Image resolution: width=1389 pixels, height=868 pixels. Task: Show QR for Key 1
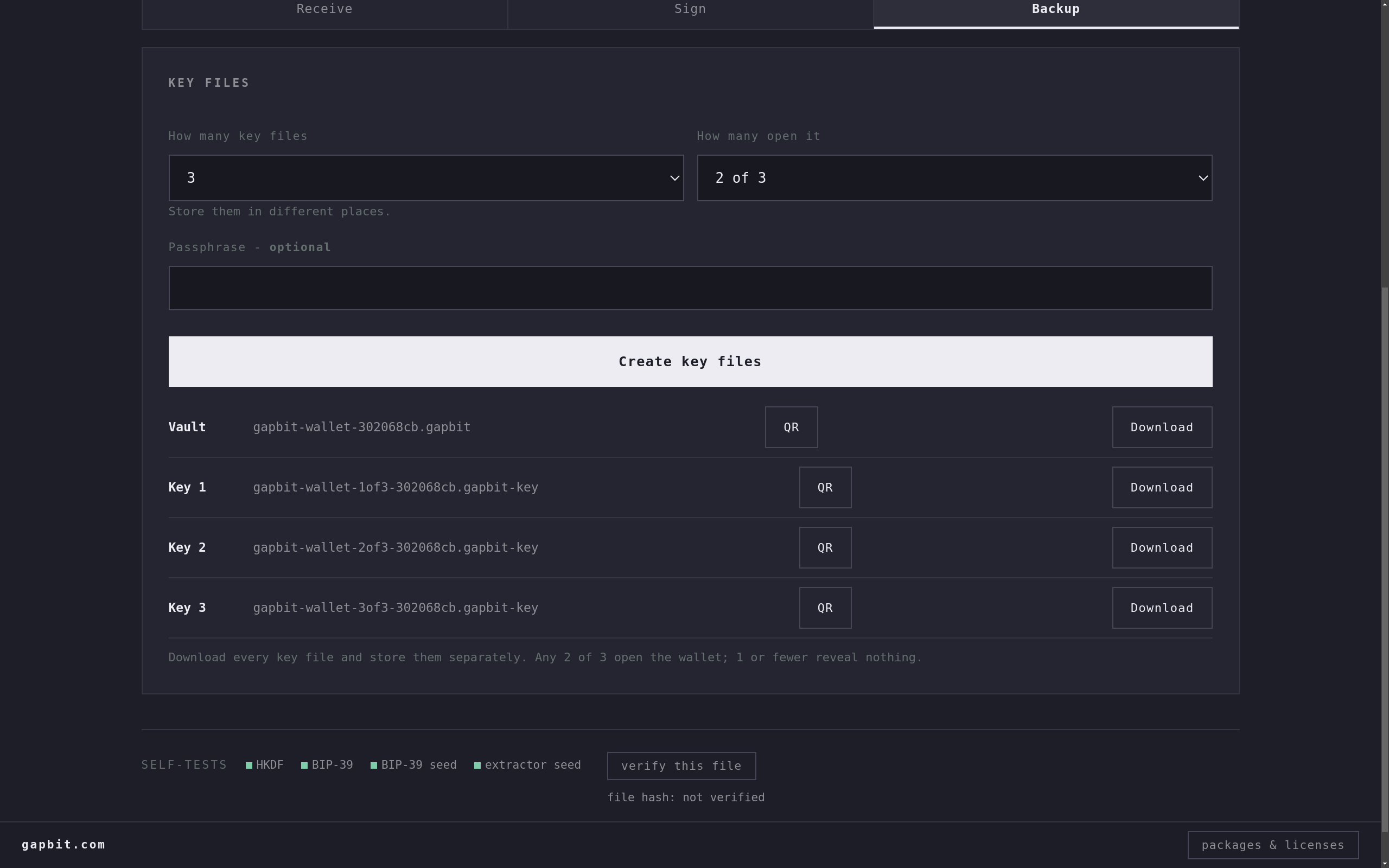825,487
